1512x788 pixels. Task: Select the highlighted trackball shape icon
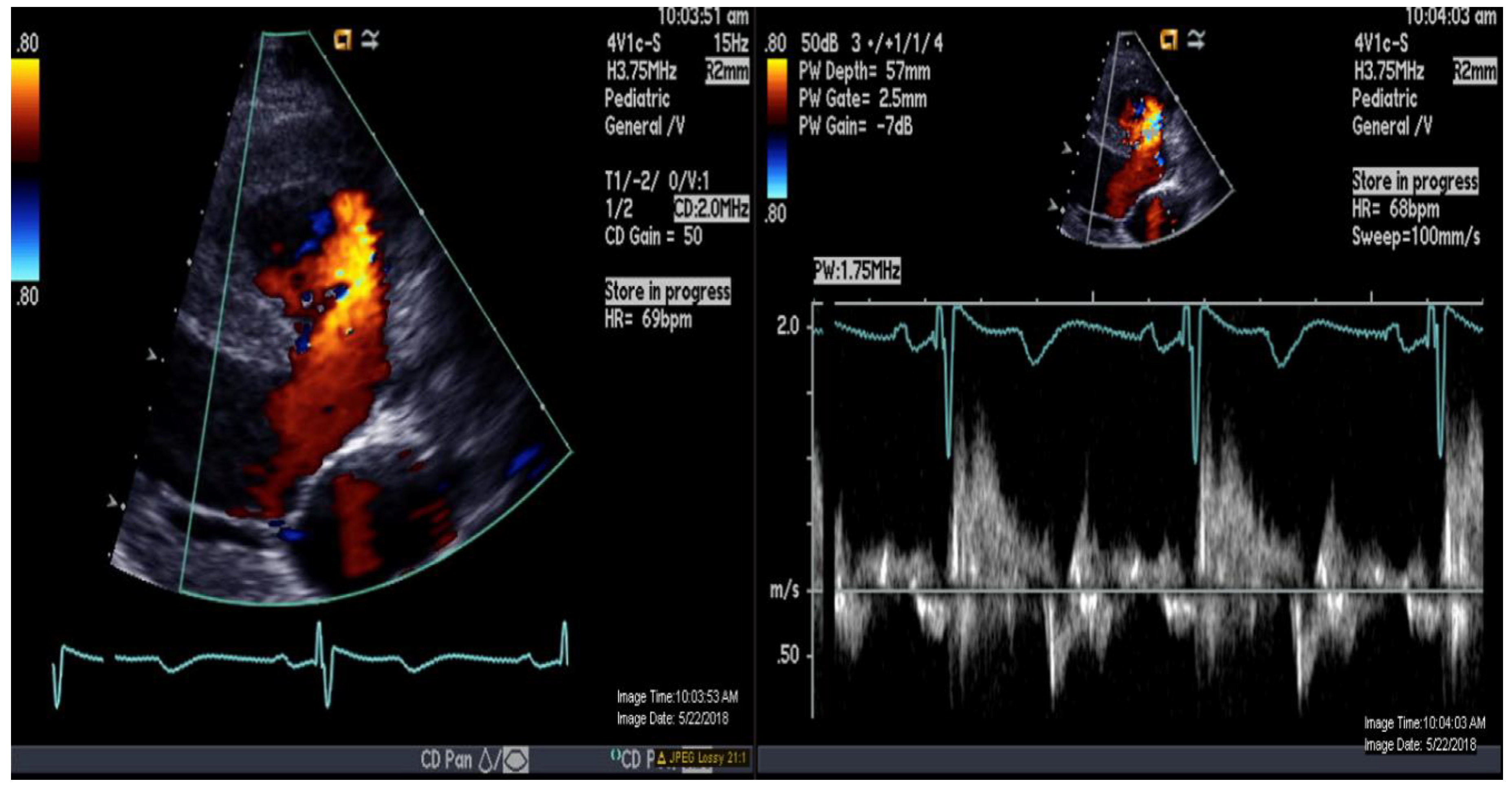(516, 760)
